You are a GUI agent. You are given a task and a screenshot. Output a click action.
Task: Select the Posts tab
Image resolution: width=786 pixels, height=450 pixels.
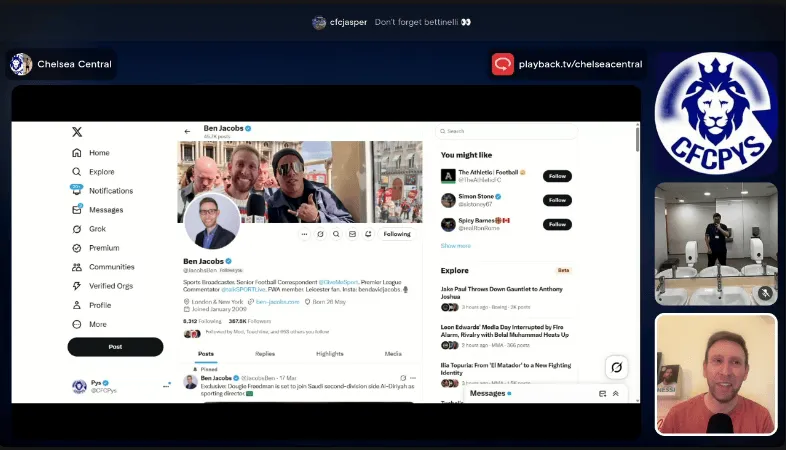tap(206, 354)
